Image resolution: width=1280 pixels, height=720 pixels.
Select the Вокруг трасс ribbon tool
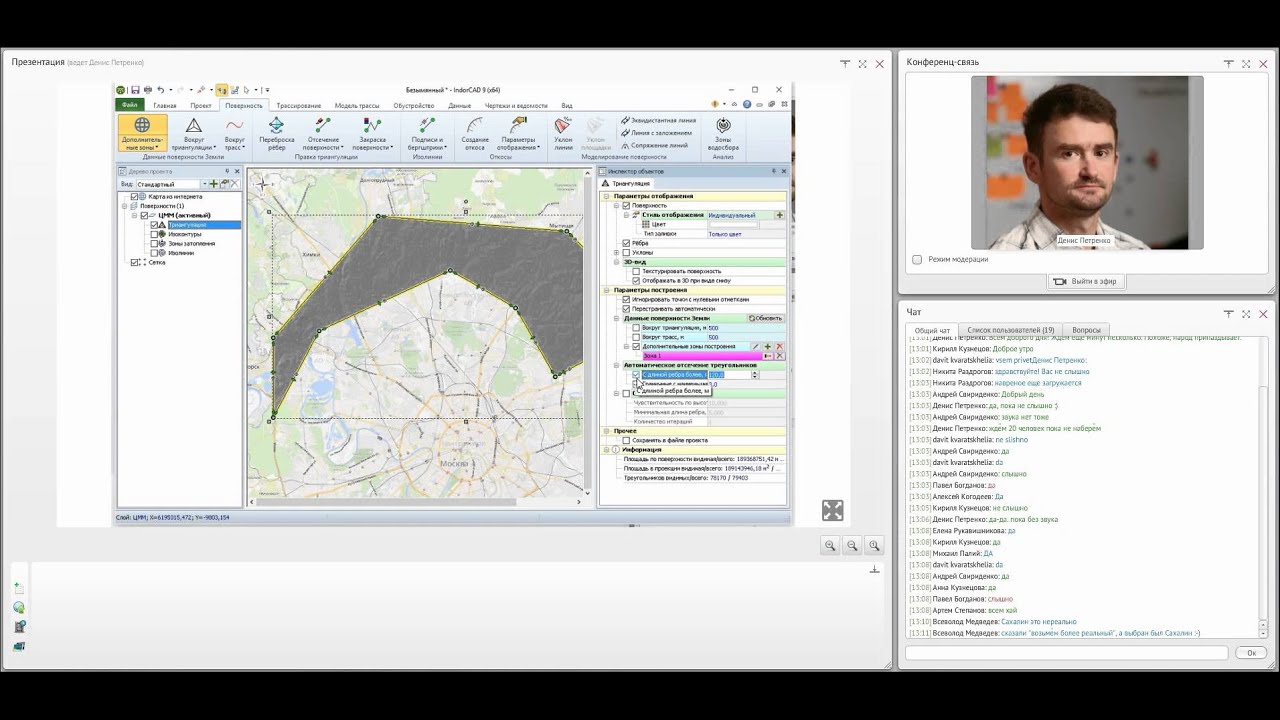point(235,133)
